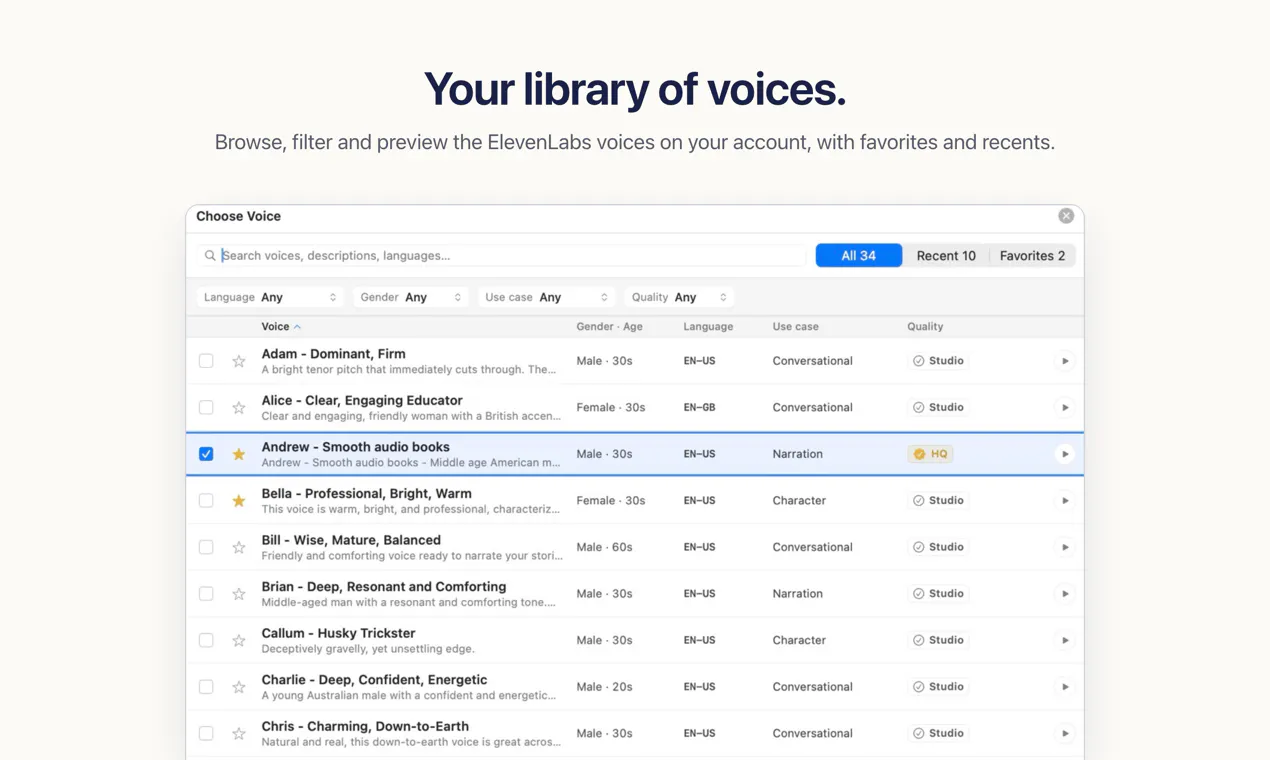Sort by Quality column header
This screenshot has height=760, width=1270.
click(x=925, y=327)
